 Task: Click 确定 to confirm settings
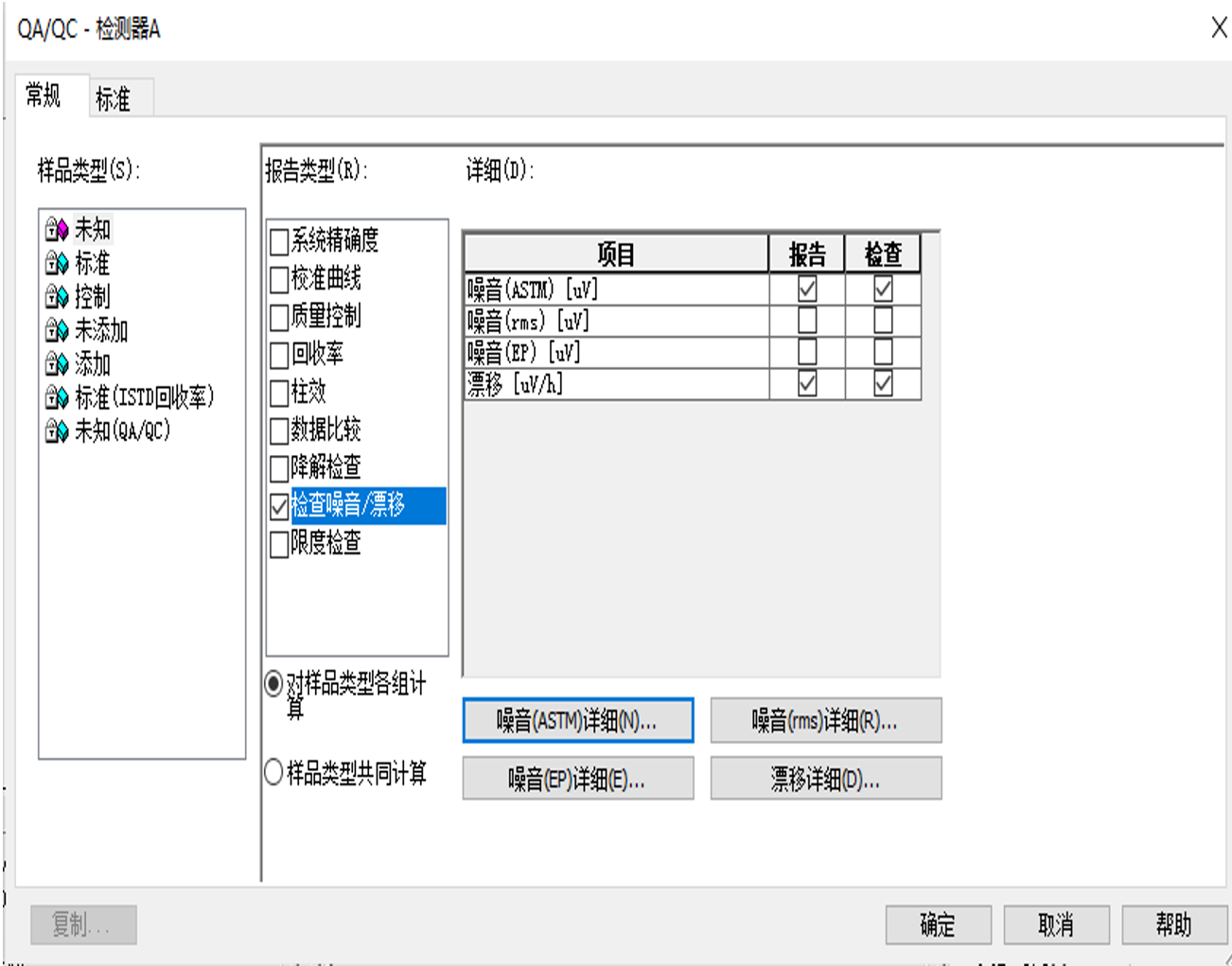(938, 924)
